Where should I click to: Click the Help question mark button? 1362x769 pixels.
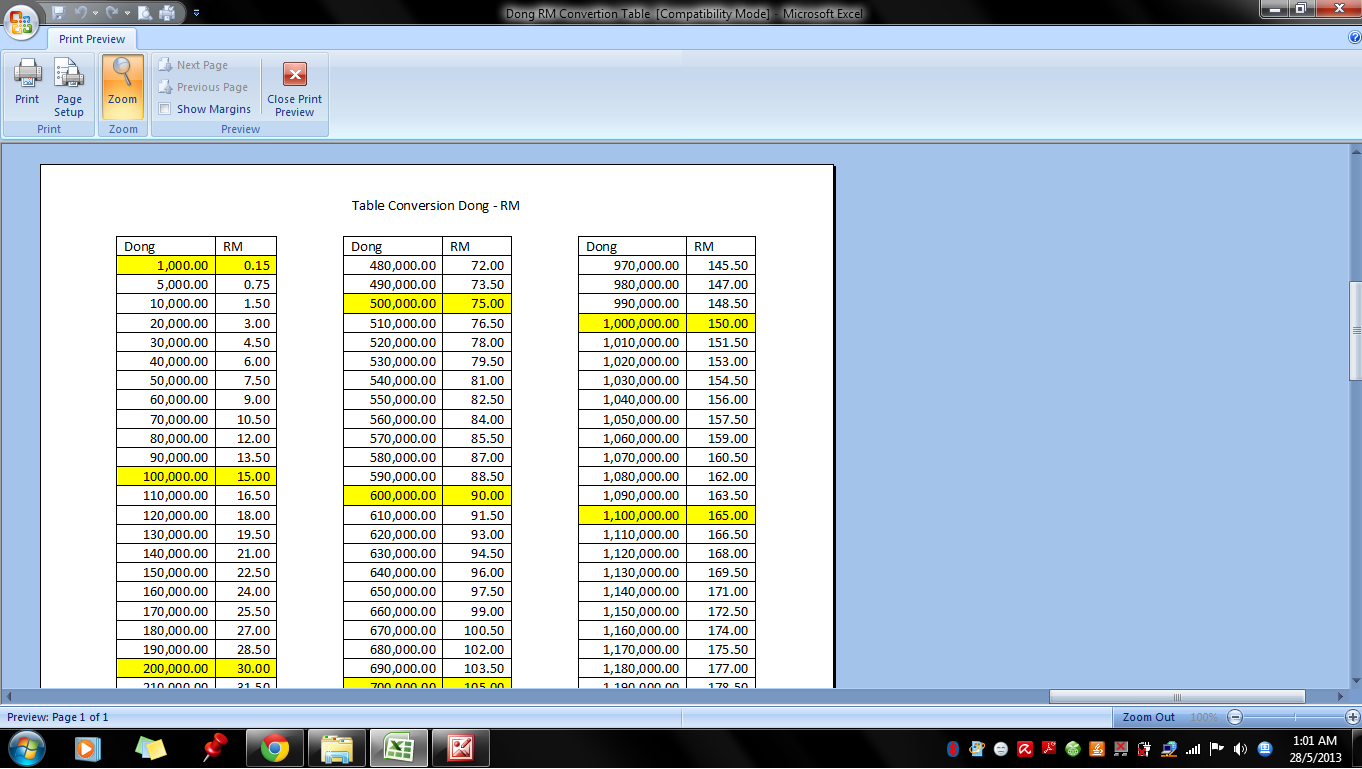click(x=1356, y=39)
